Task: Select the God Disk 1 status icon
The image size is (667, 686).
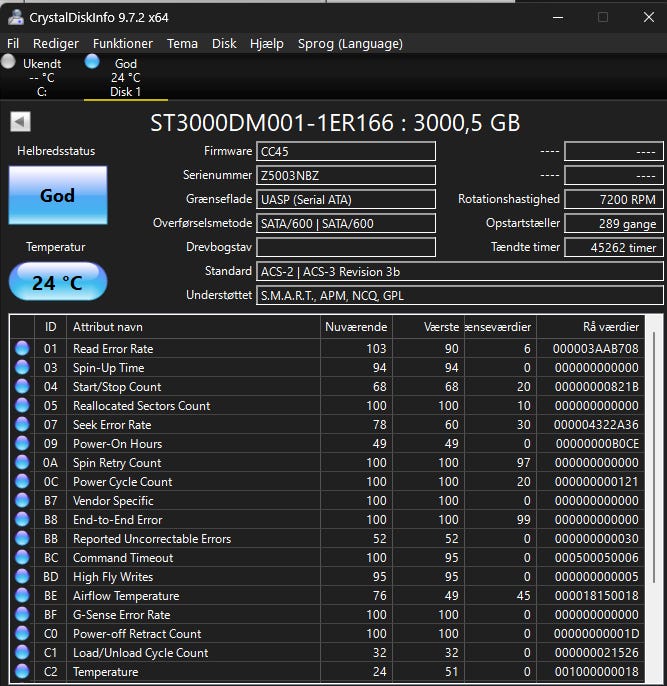Action: pyautogui.click(x=93, y=62)
